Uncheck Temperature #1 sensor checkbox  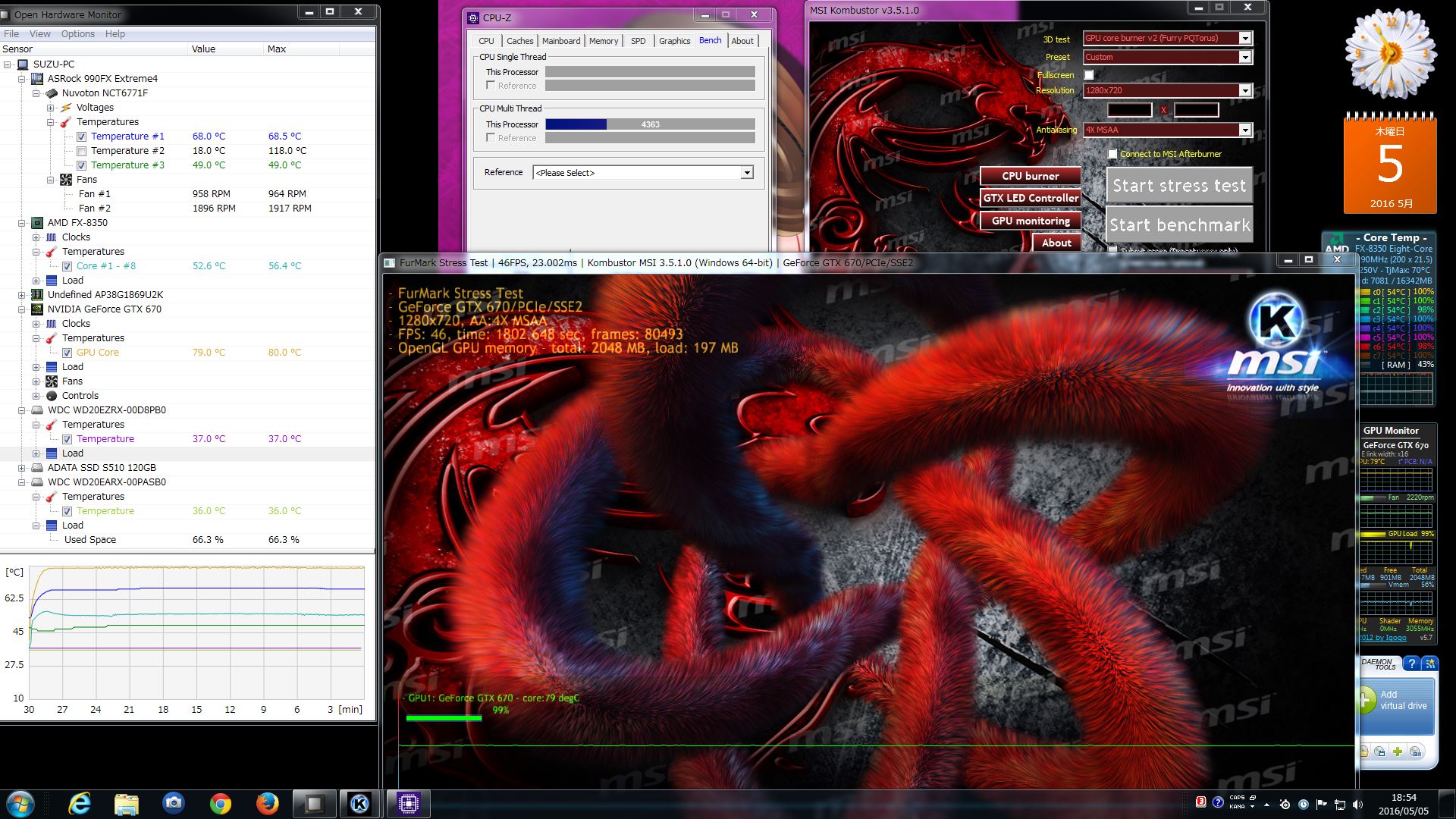81,136
